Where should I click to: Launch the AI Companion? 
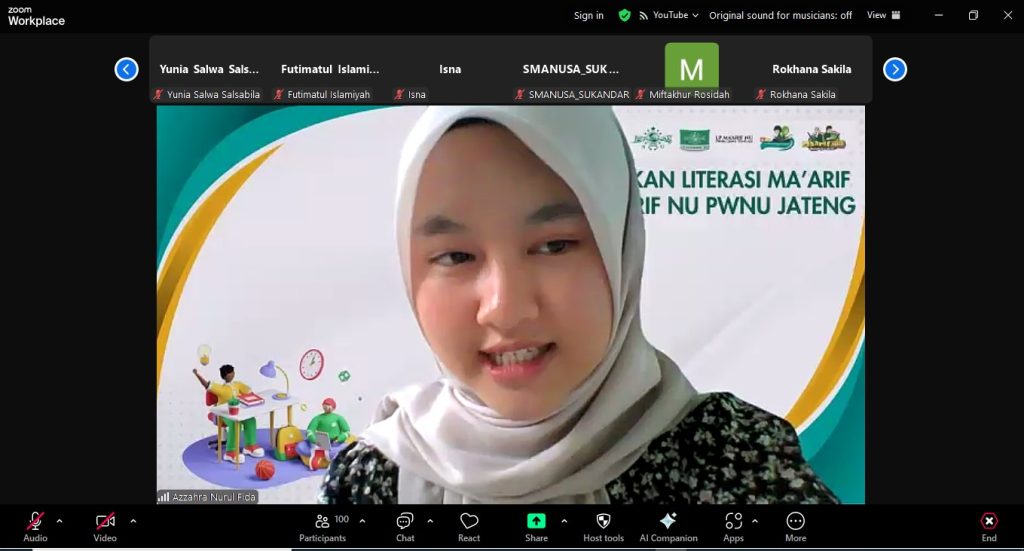click(x=668, y=527)
